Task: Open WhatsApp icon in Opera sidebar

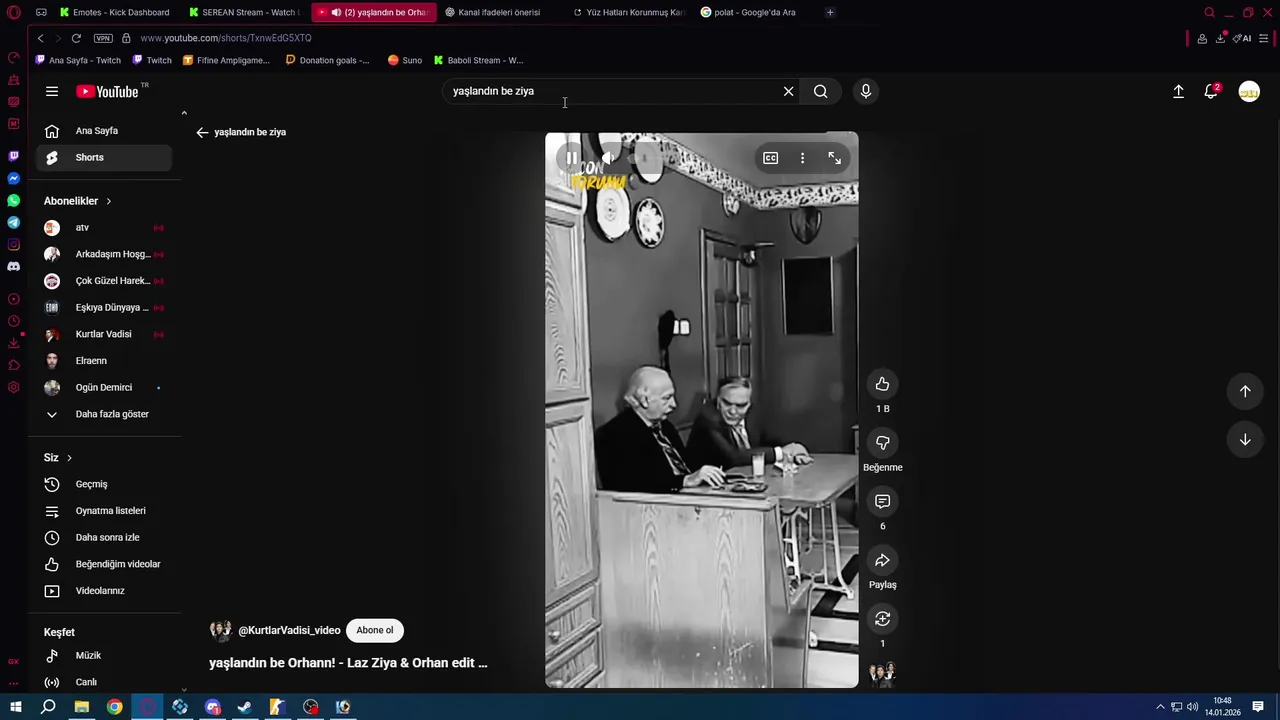Action: (13, 200)
